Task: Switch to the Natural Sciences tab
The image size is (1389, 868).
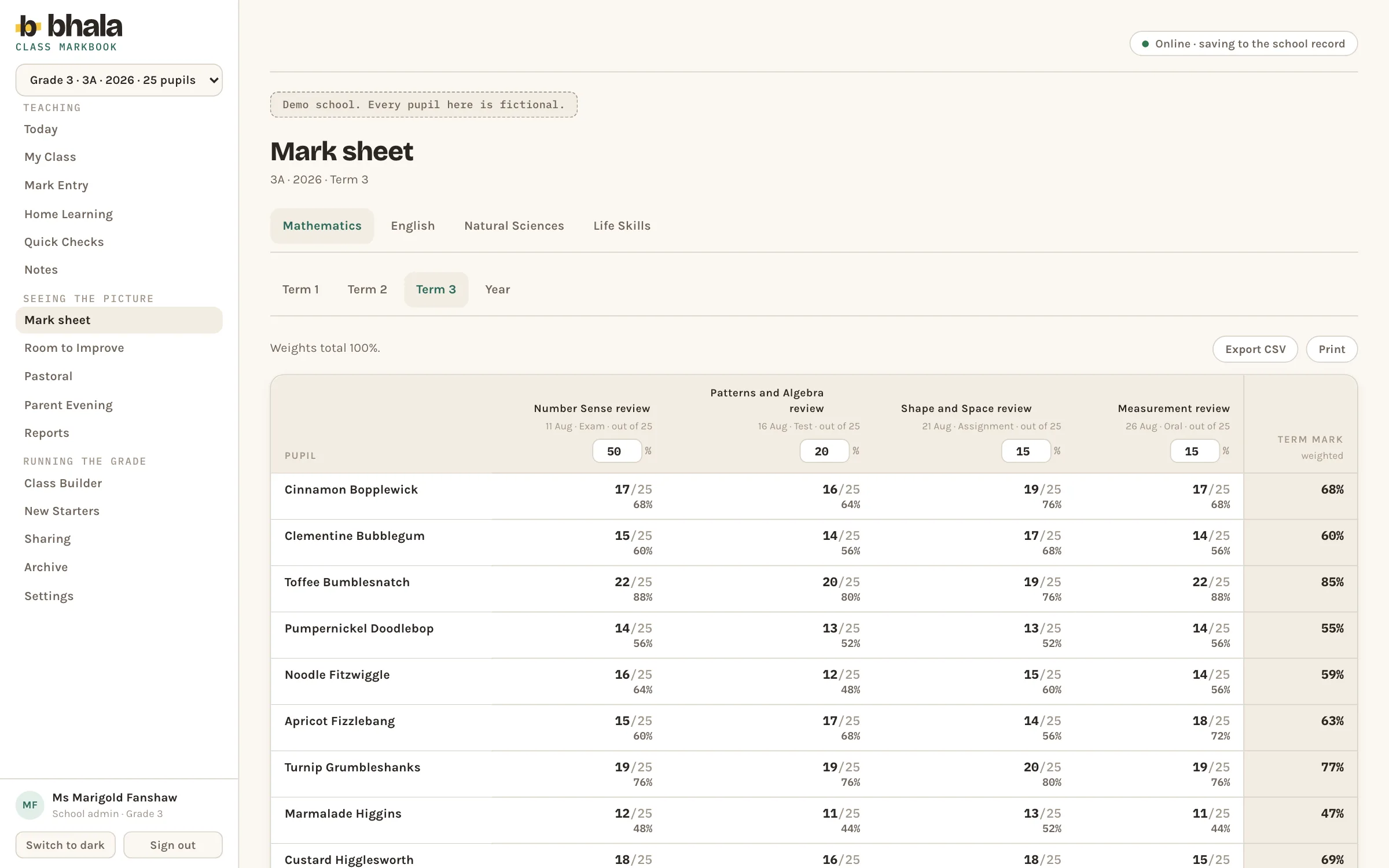Action: [x=514, y=226]
